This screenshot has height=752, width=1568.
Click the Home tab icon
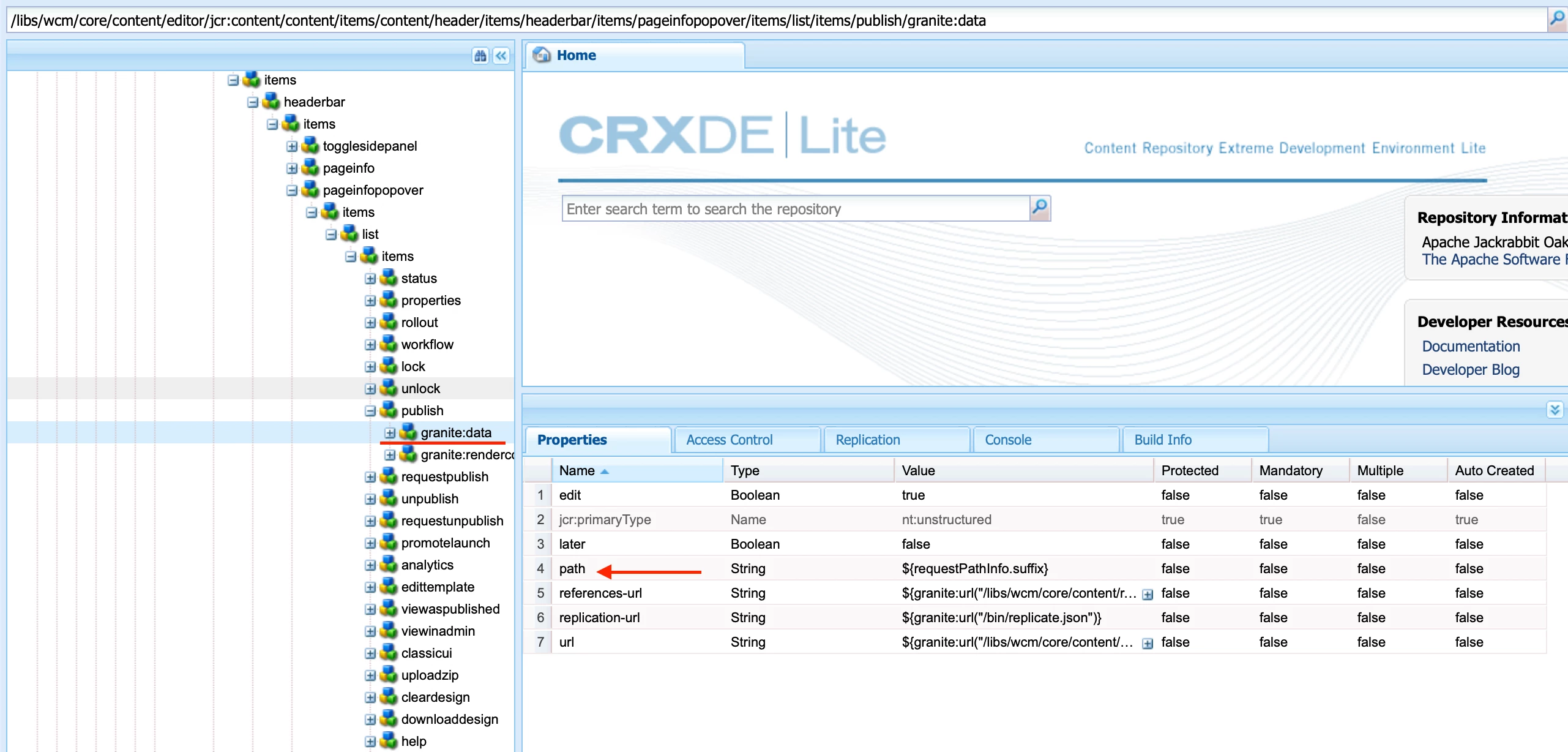pyautogui.click(x=542, y=55)
